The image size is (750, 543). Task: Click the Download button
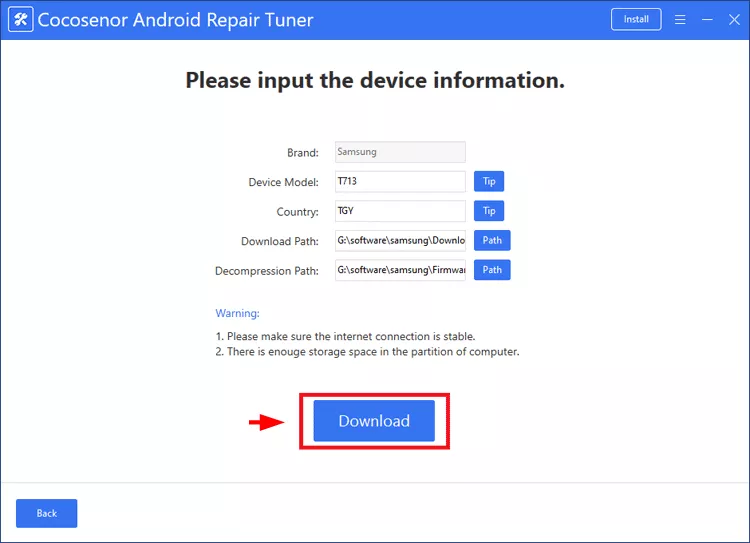click(x=374, y=421)
